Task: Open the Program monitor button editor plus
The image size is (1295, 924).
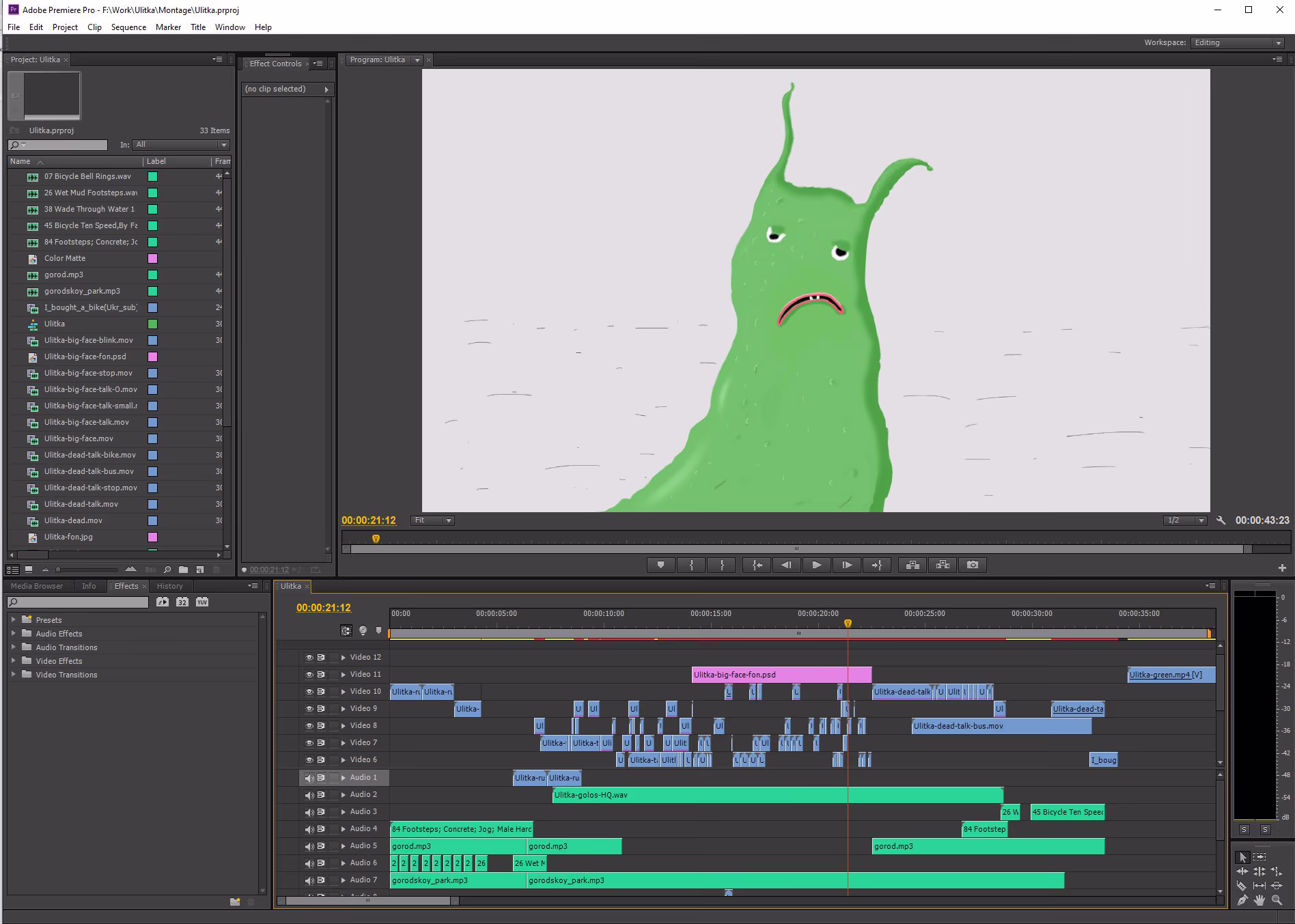Action: click(1282, 568)
